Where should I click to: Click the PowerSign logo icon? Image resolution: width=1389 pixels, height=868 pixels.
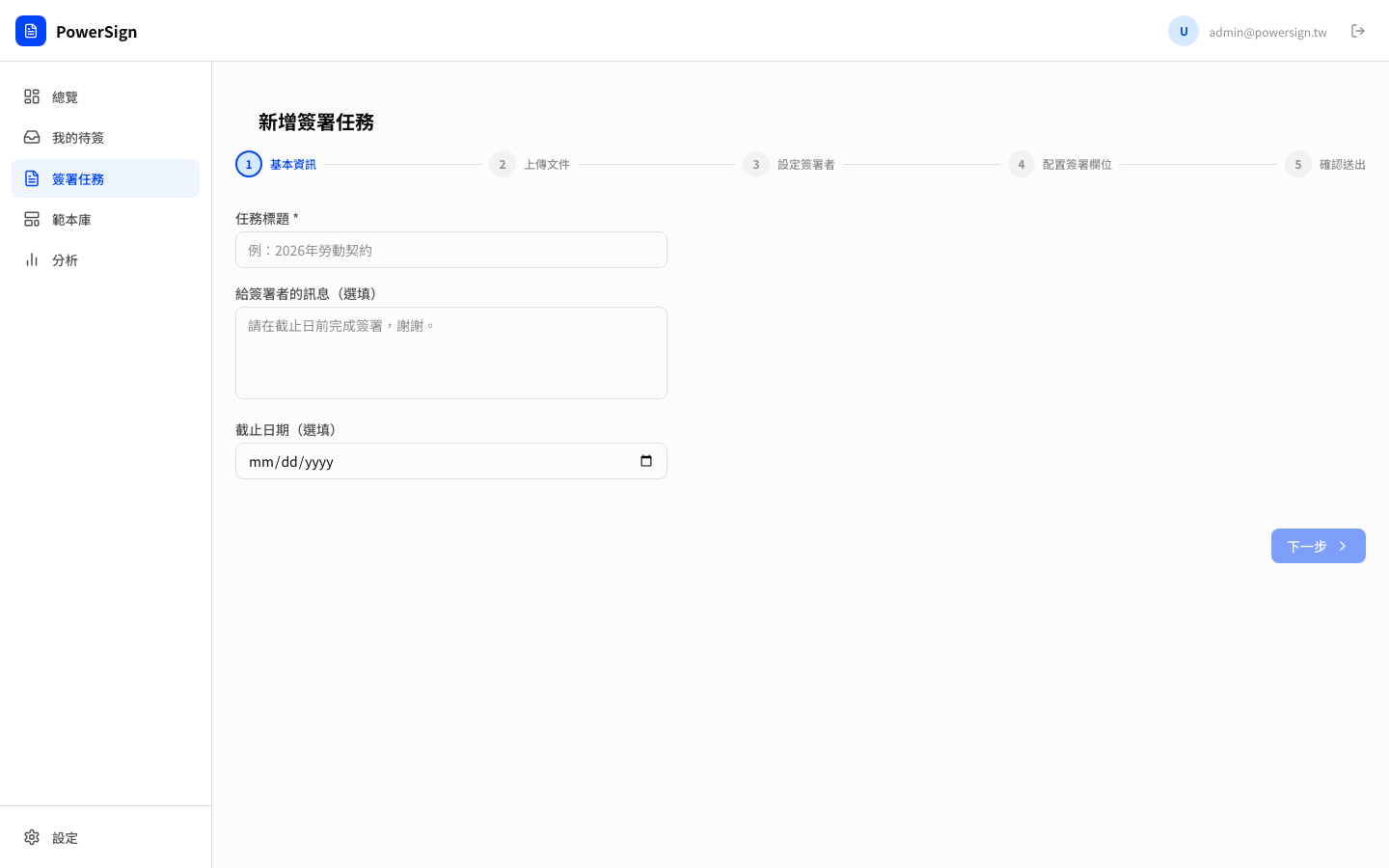(x=31, y=31)
